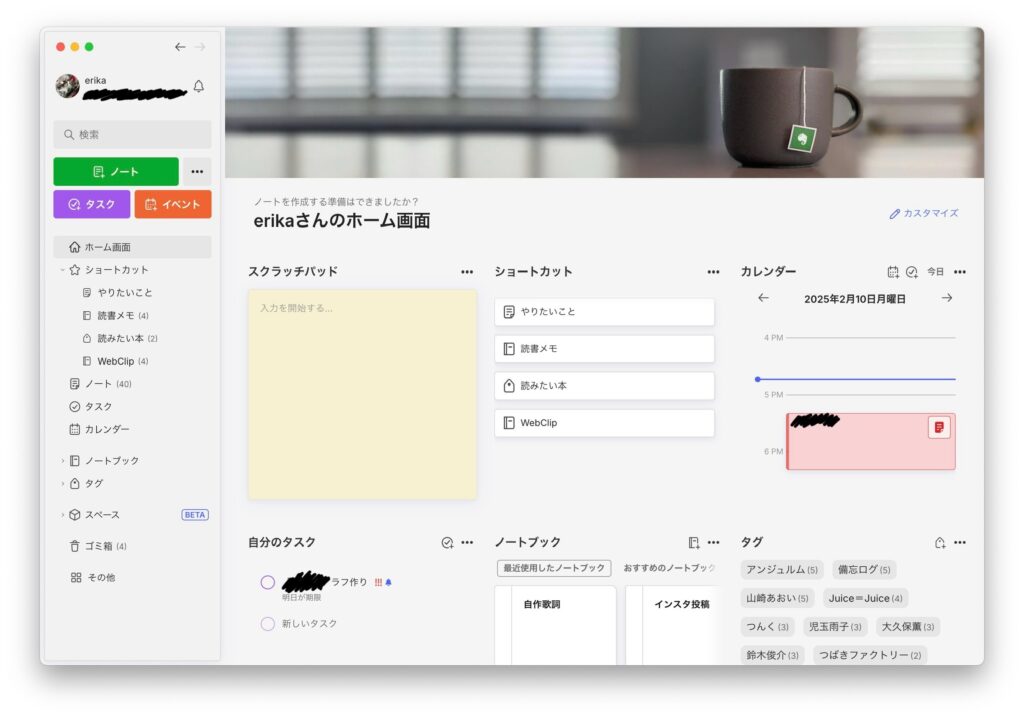Open カレンダー in the sidebar

pyautogui.click(x=99, y=429)
